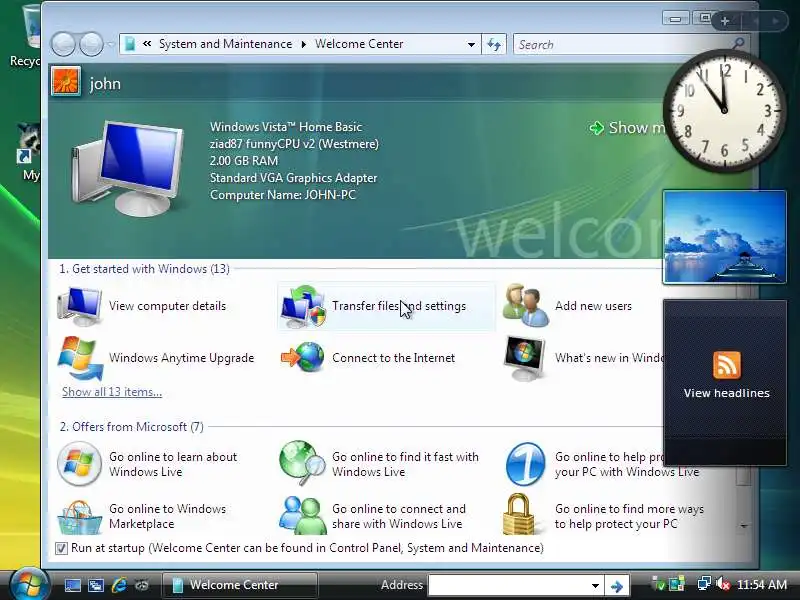Click View headlines on feed gadget
Viewport: 800px width, 600px height.
point(726,393)
